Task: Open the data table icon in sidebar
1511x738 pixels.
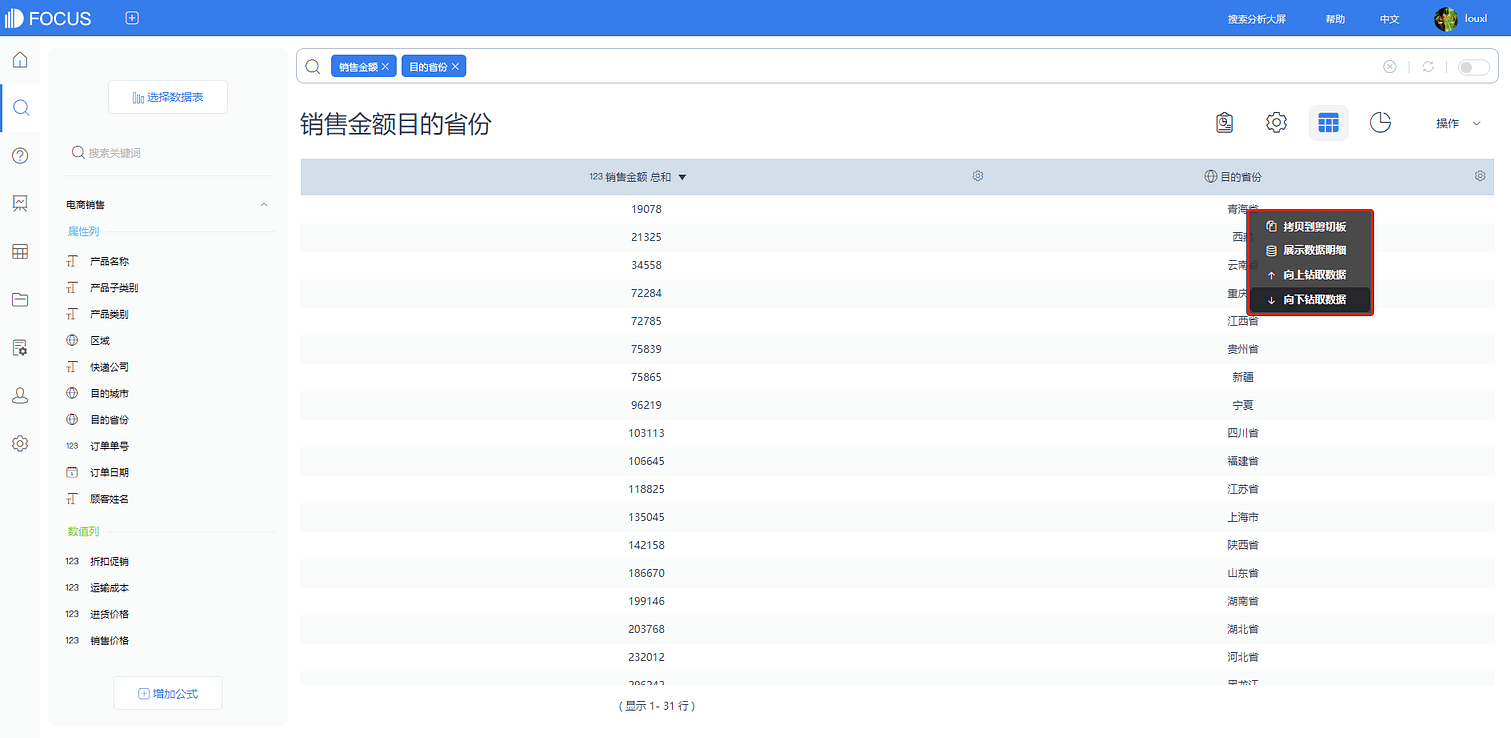Action: click(20, 252)
